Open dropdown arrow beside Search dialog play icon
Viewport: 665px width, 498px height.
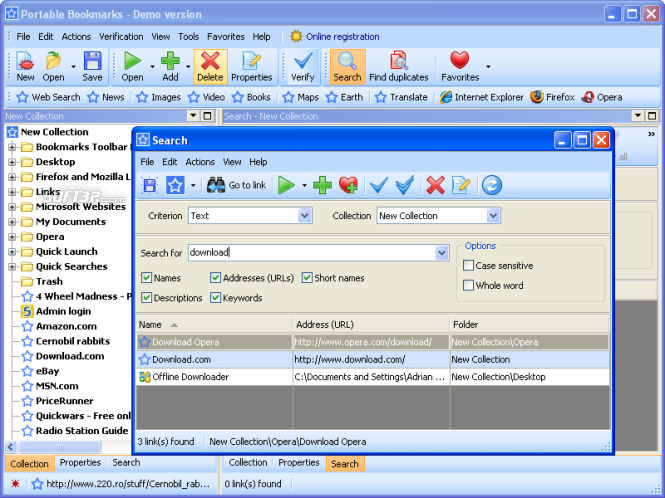[x=304, y=185]
